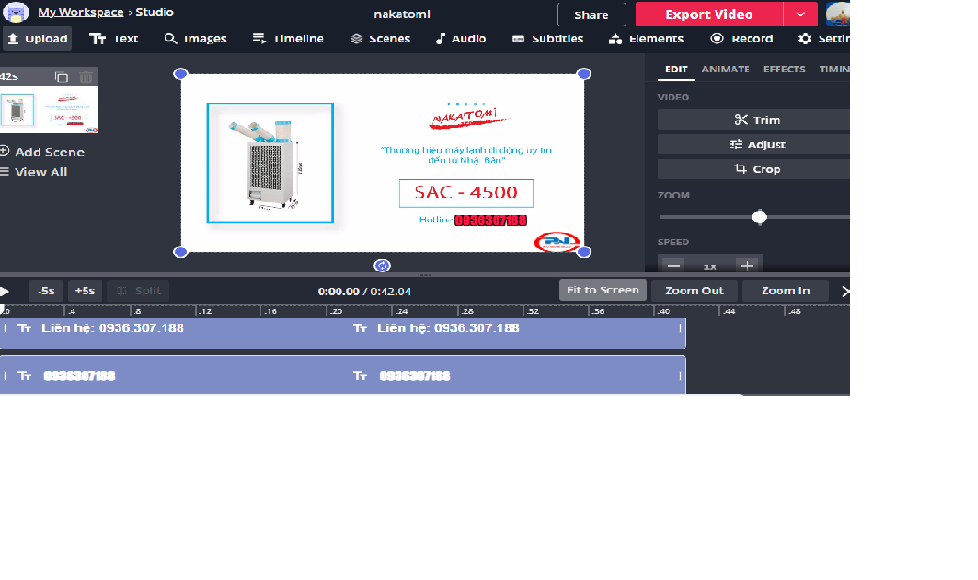Image resolution: width=978 pixels, height=580 pixels.
Task: Select the Nakatomi logo on canvas
Action: (x=468, y=117)
